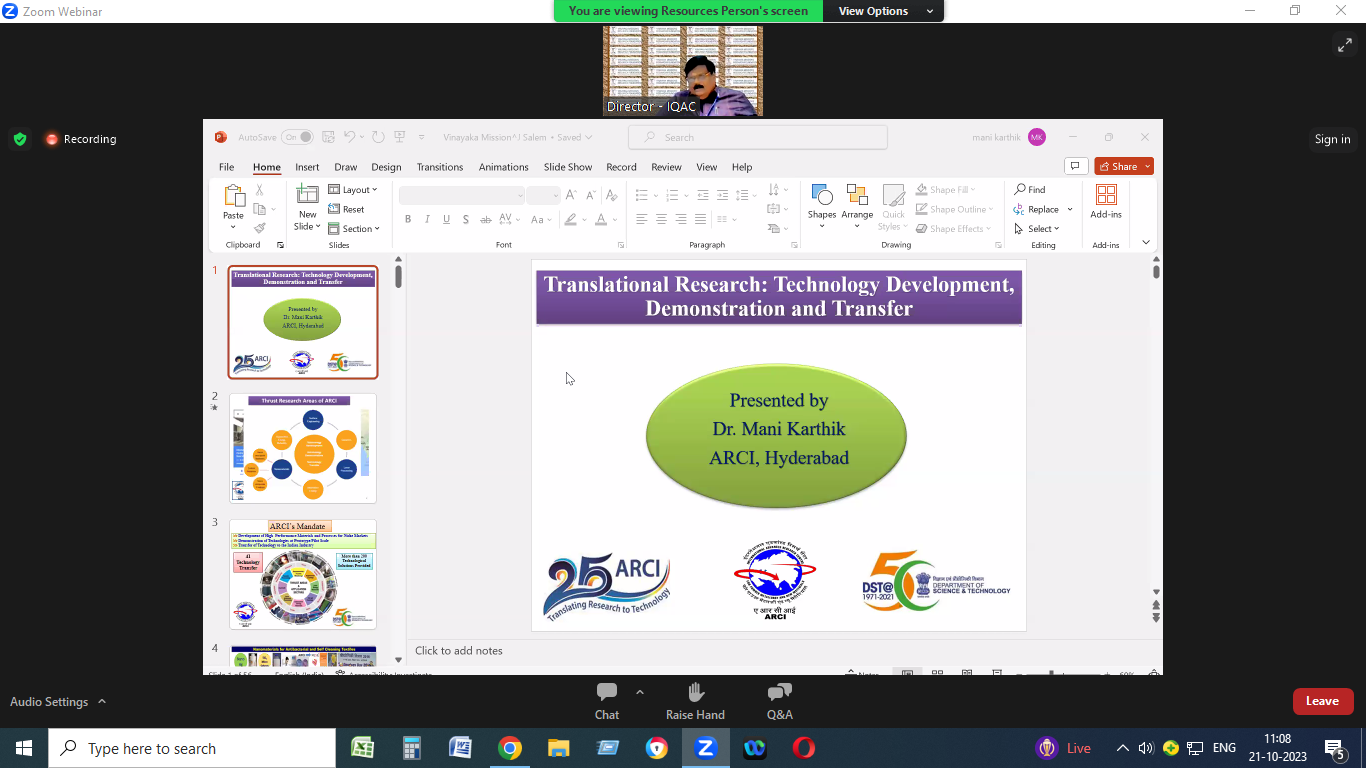Click the Cut scissors icon
The image size is (1366, 768).
point(259,189)
